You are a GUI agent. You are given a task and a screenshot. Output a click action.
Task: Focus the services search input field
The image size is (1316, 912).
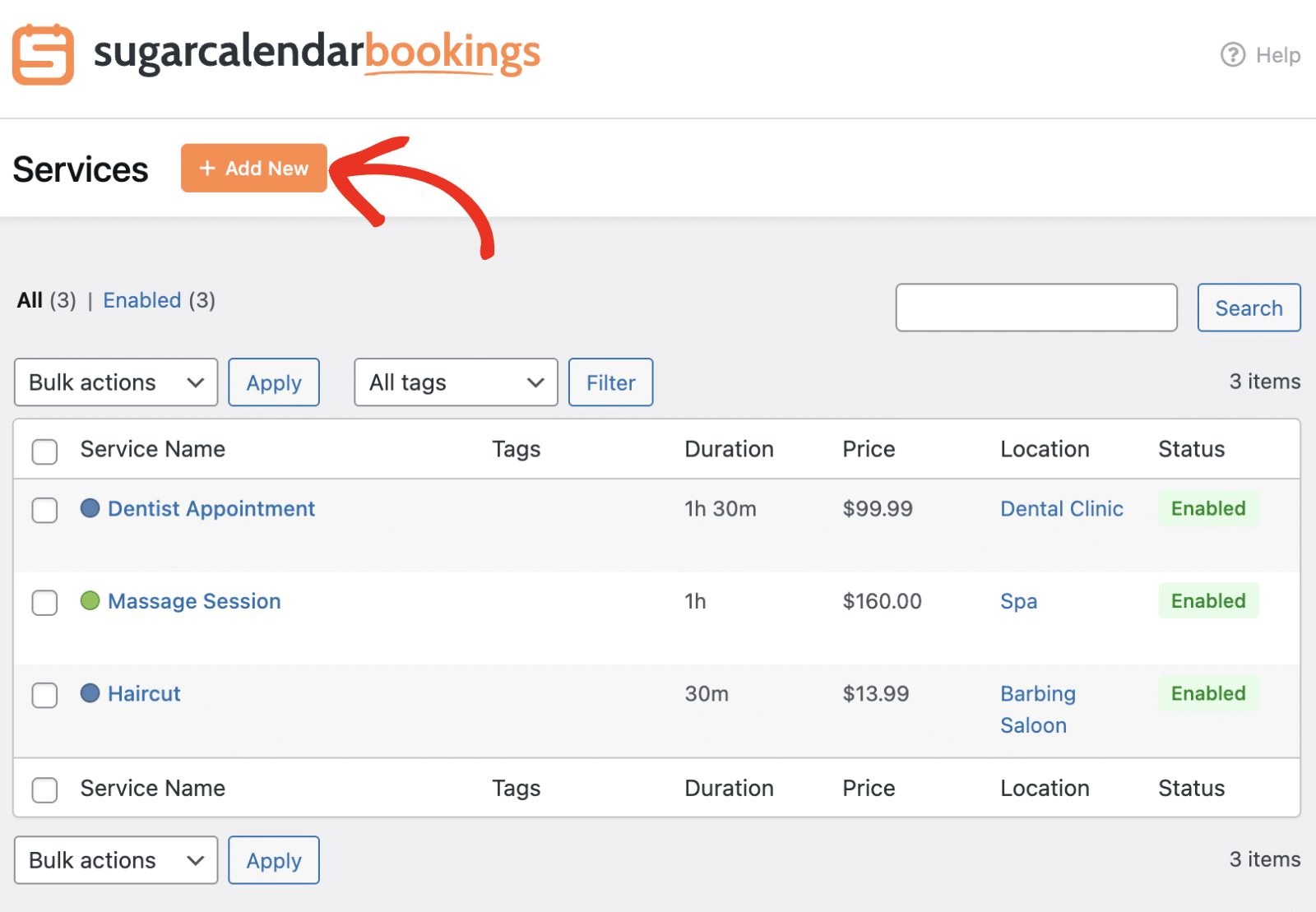click(1036, 308)
